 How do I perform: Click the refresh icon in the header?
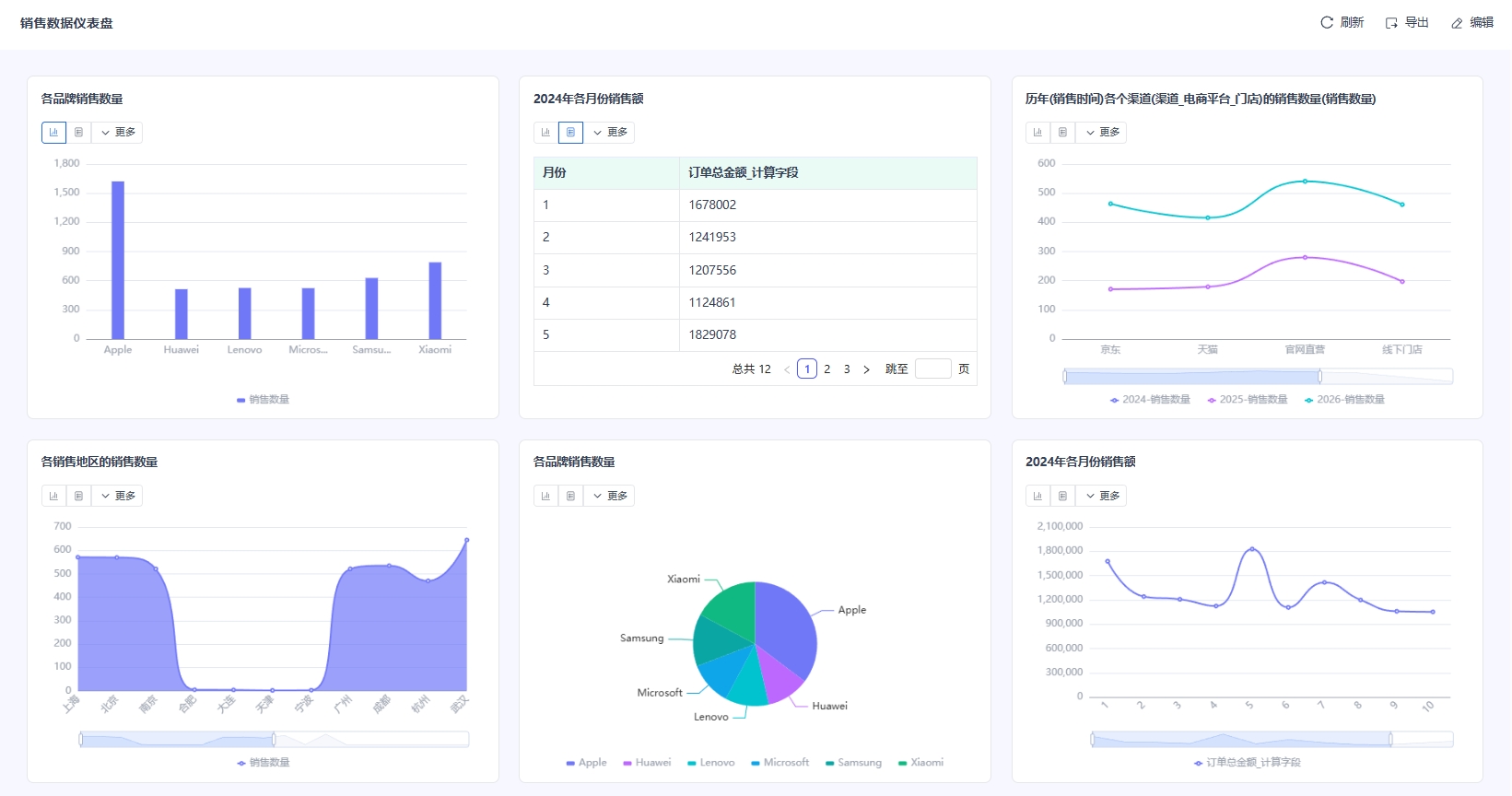click(1327, 23)
